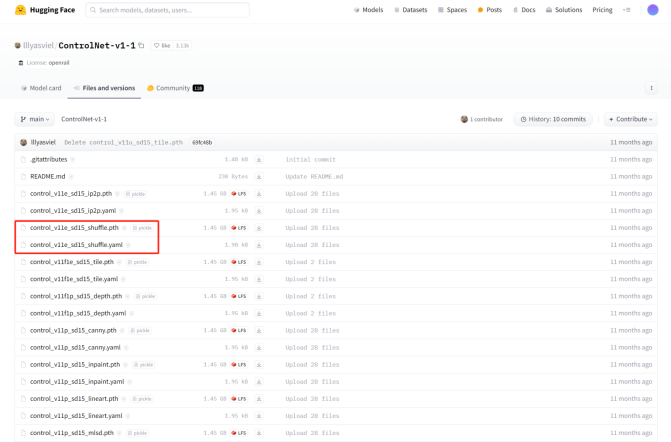Download control_v11e_sd15_ip2p.pth file
Image resolution: width=671 pixels, height=442 pixels.
(x=259, y=194)
